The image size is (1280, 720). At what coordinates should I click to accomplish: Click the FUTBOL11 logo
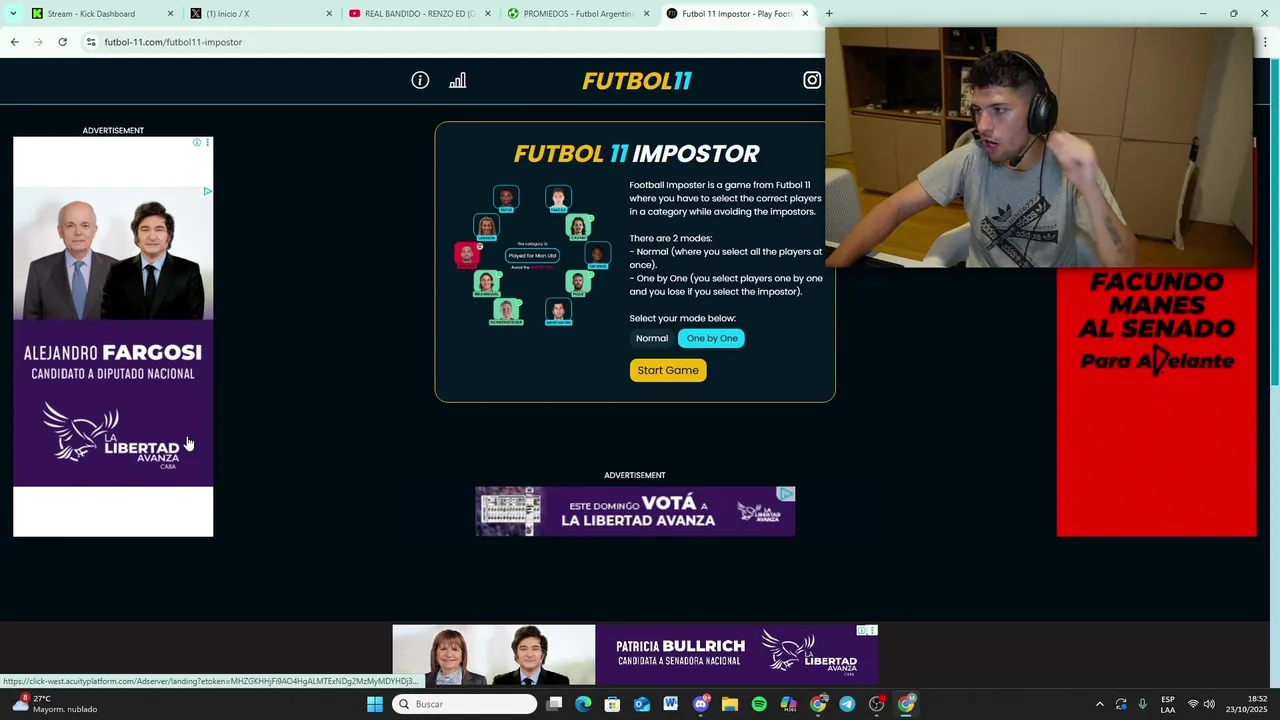(637, 81)
